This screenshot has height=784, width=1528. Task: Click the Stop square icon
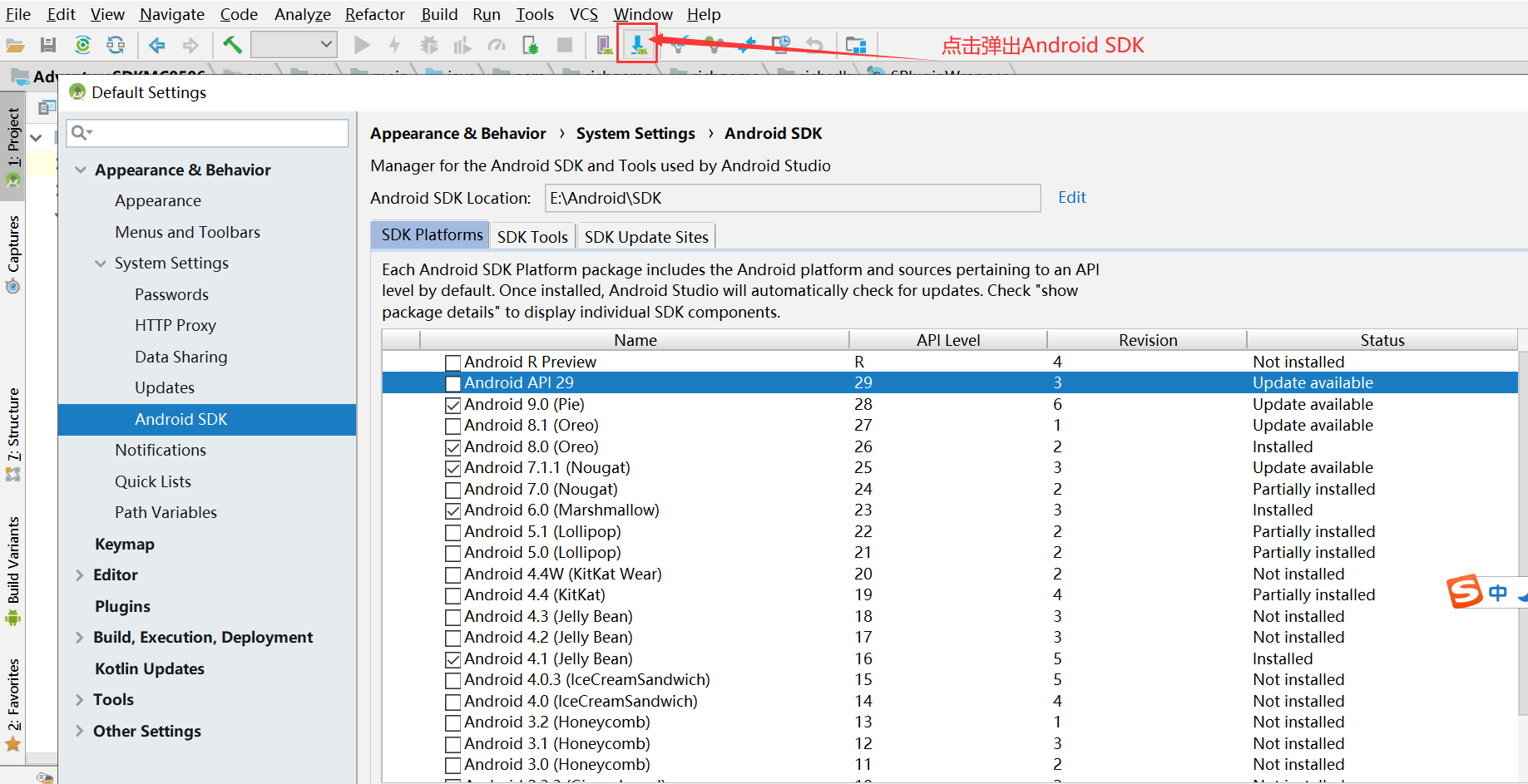click(x=565, y=45)
